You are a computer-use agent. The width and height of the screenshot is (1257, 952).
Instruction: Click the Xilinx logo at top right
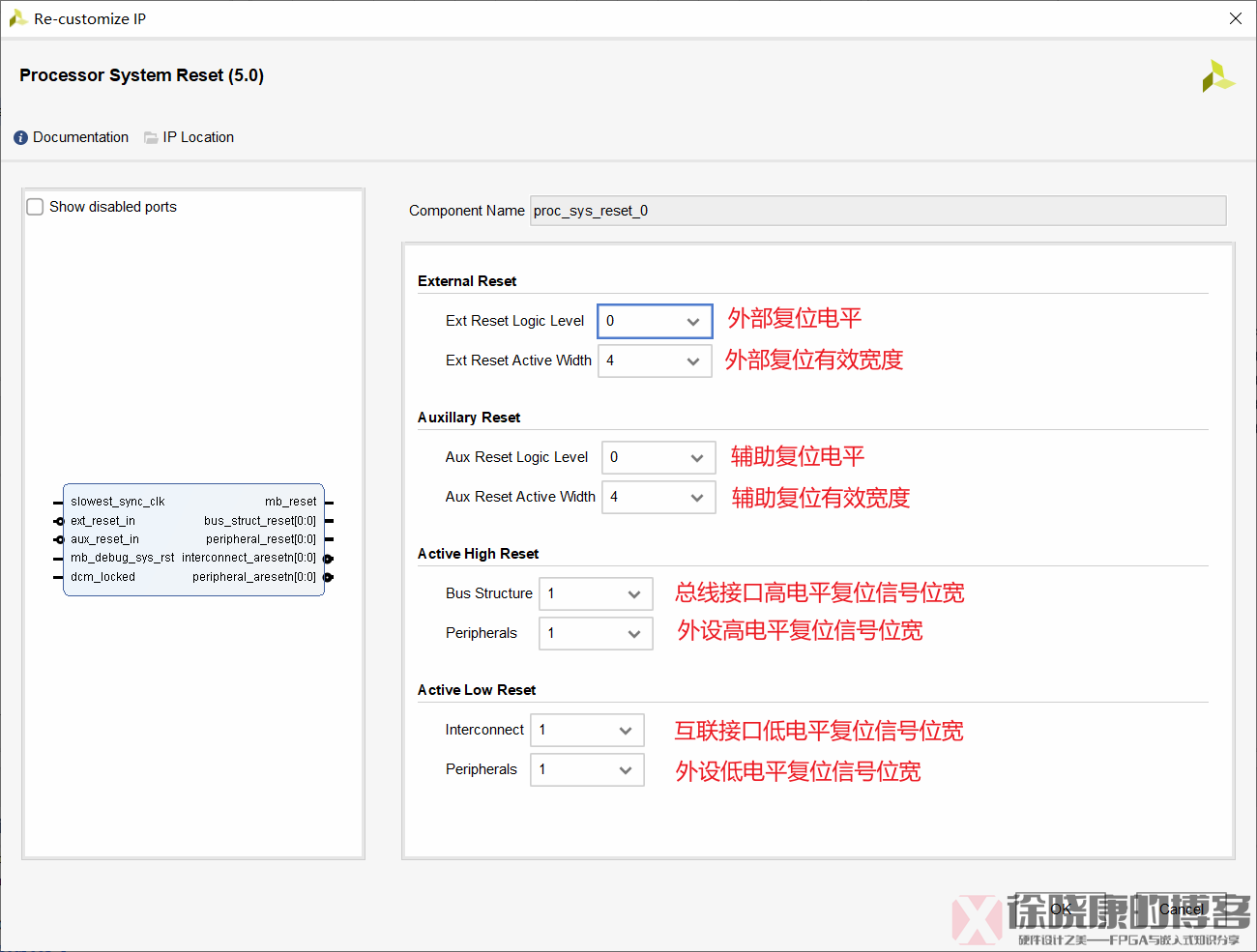(x=1218, y=75)
